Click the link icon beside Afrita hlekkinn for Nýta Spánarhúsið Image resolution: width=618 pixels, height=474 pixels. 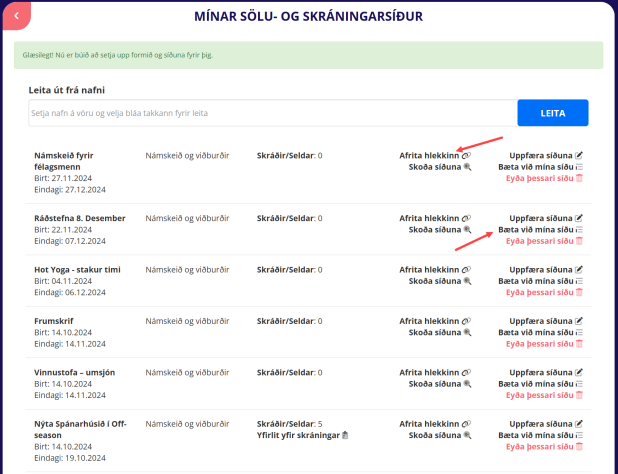[x=466, y=424]
